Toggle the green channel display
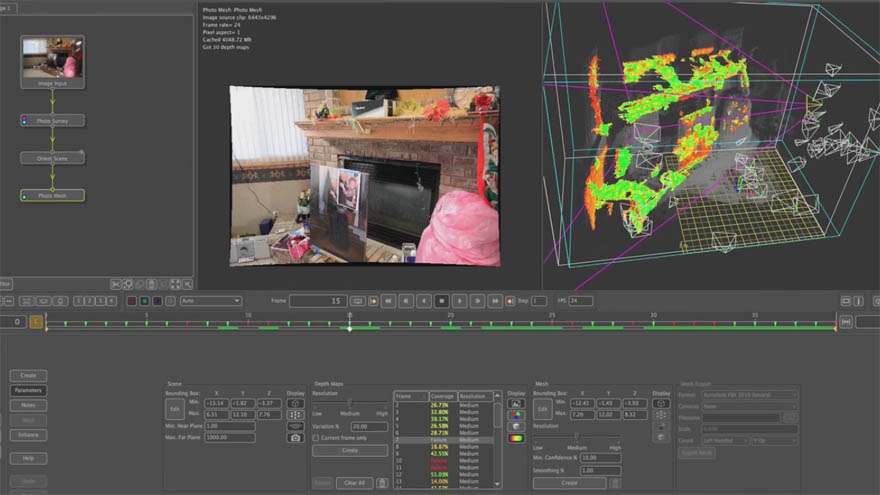This screenshot has width=880, height=495. [x=144, y=301]
